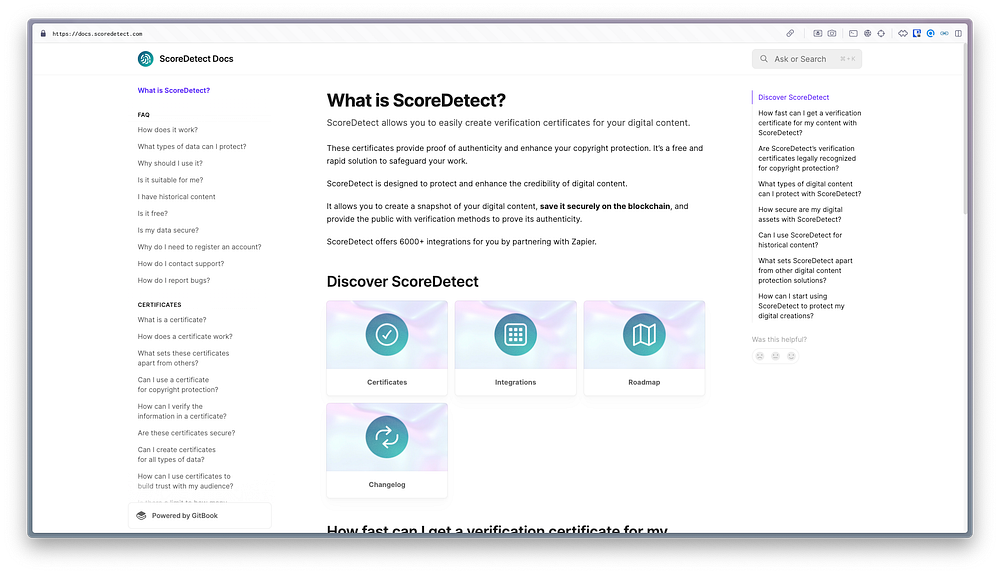
Task: Click the ScoreDetect fingerprint logo
Action: click(x=145, y=59)
